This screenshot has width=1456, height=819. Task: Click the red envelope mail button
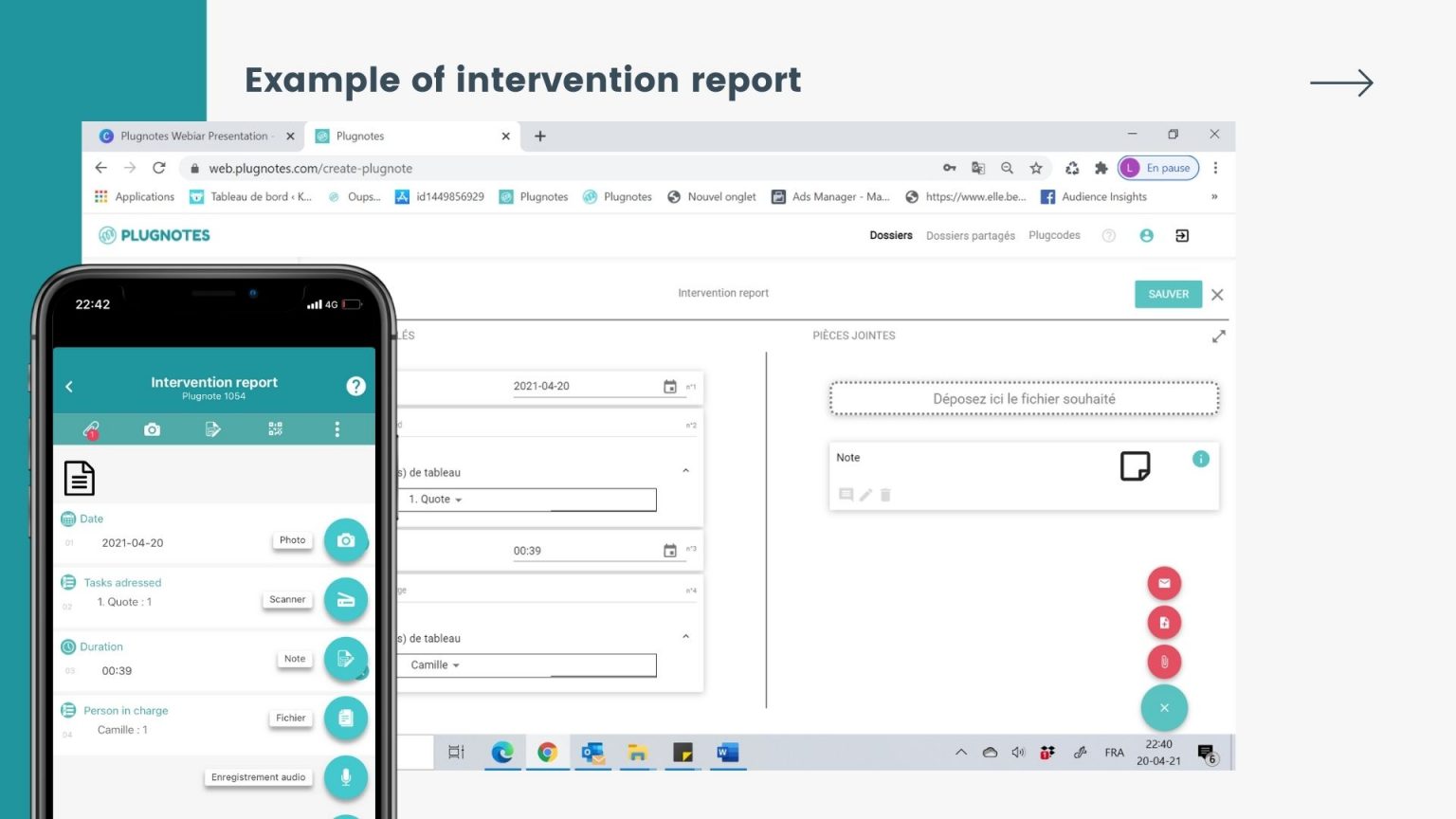point(1164,583)
